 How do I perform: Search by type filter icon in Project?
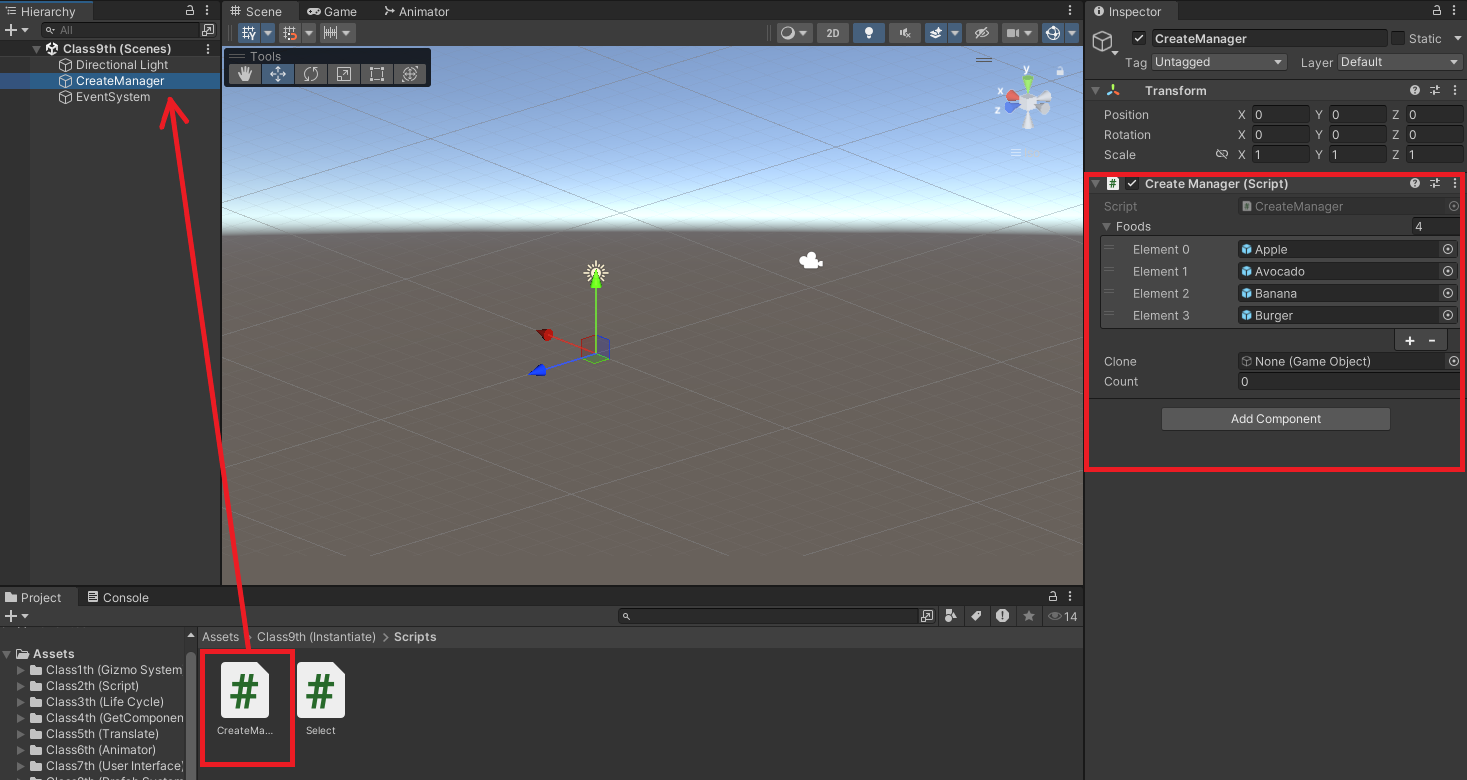point(951,616)
